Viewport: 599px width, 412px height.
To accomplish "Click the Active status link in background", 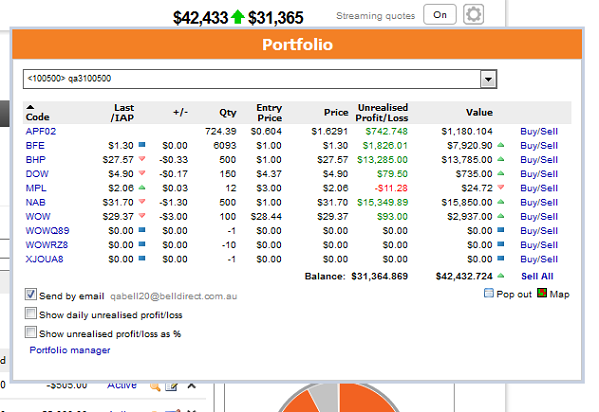I will pyautogui.click(x=122, y=385).
